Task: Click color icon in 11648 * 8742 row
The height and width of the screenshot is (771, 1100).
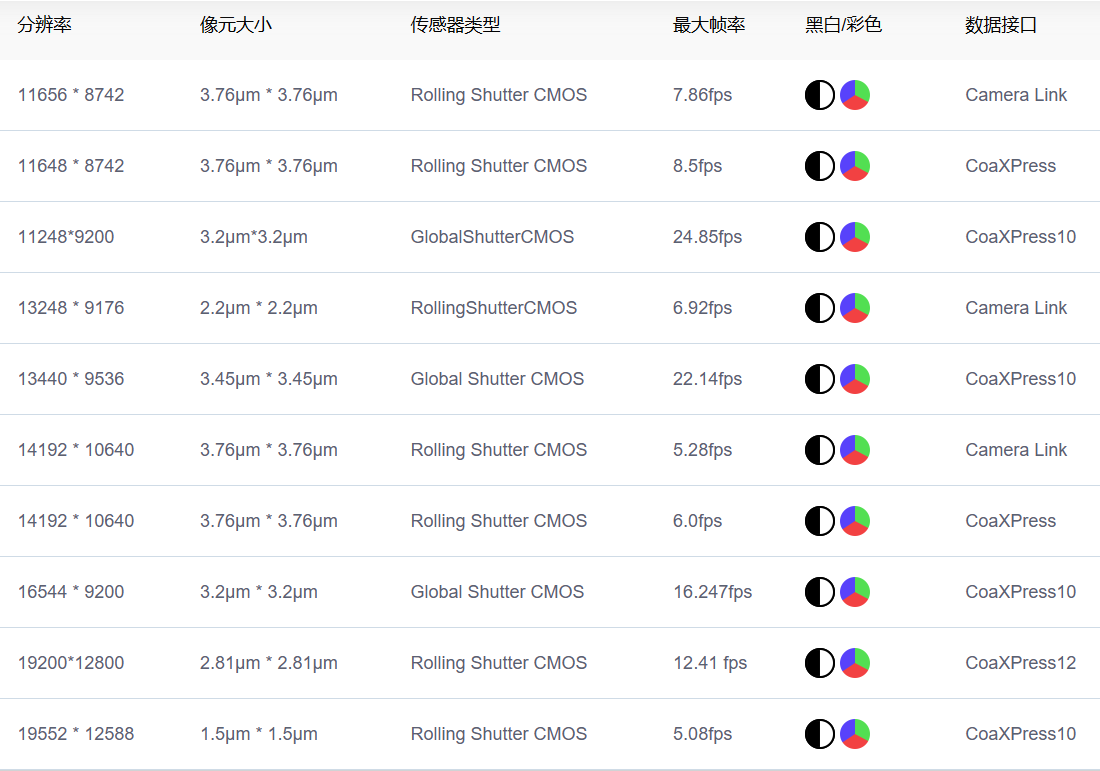Action: [855, 166]
